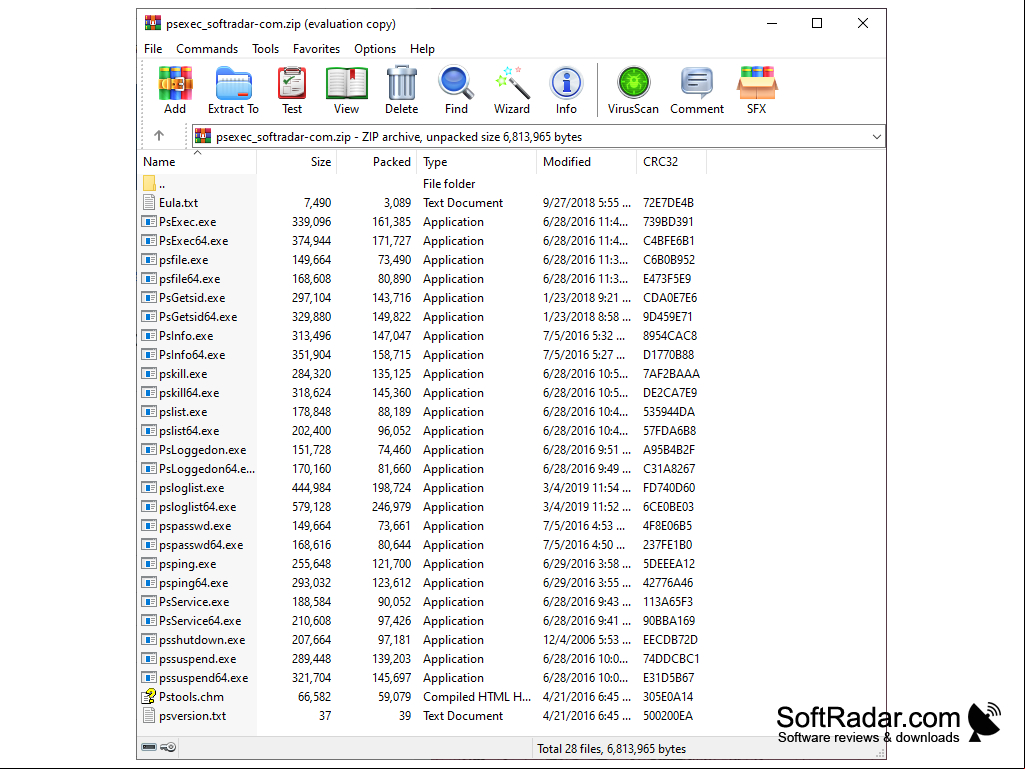Viewport: 1025px width, 769px height.
Task: Sort by the CRC32 column header
Action: pyautogui.click(x=671, y=162)
